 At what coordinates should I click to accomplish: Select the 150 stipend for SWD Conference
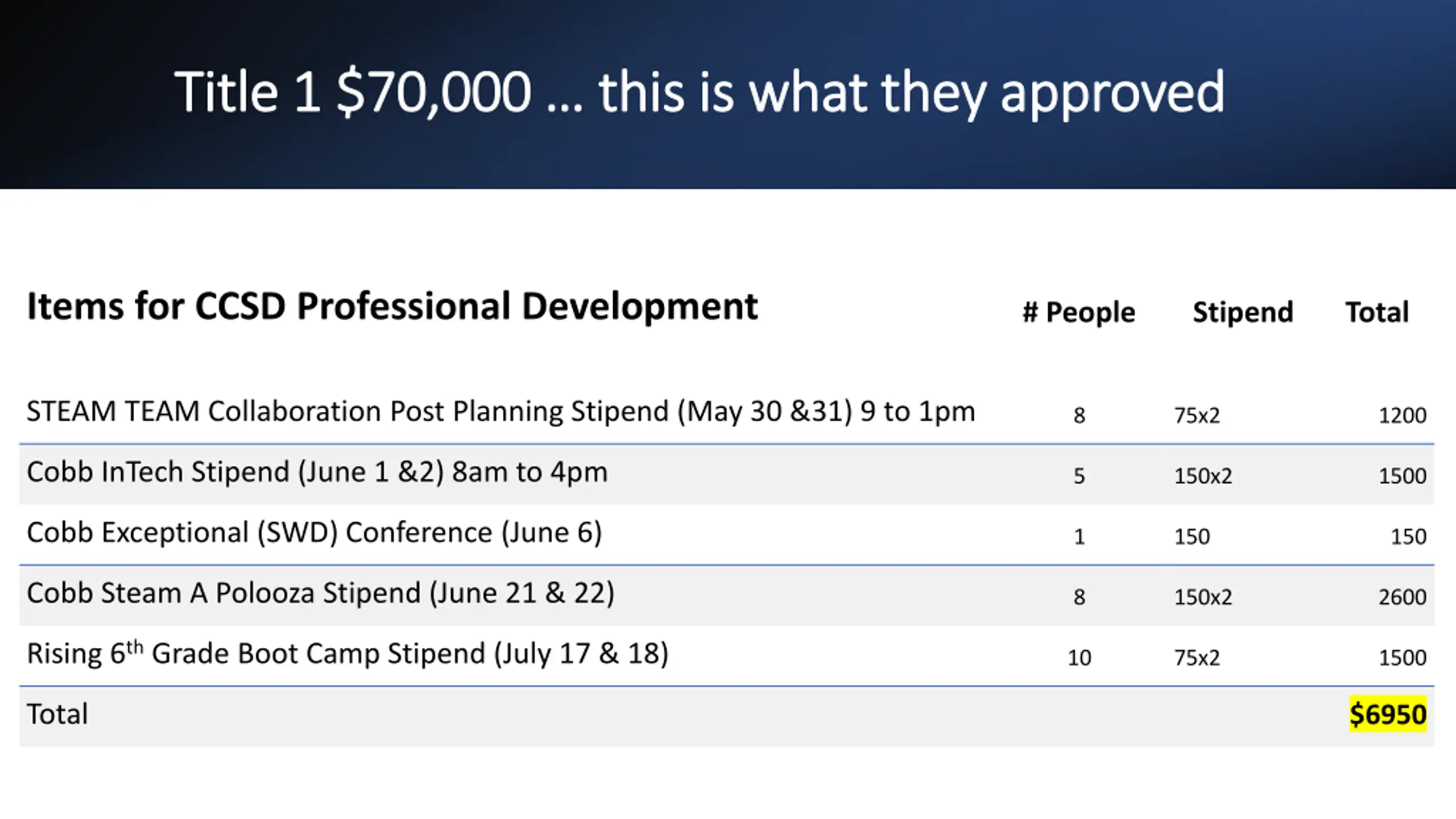[x=1192, y=537]
